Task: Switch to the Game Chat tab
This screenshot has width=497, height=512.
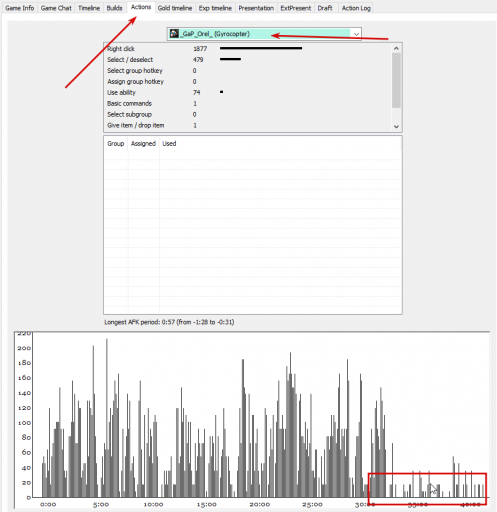Action: coord(56,8)
